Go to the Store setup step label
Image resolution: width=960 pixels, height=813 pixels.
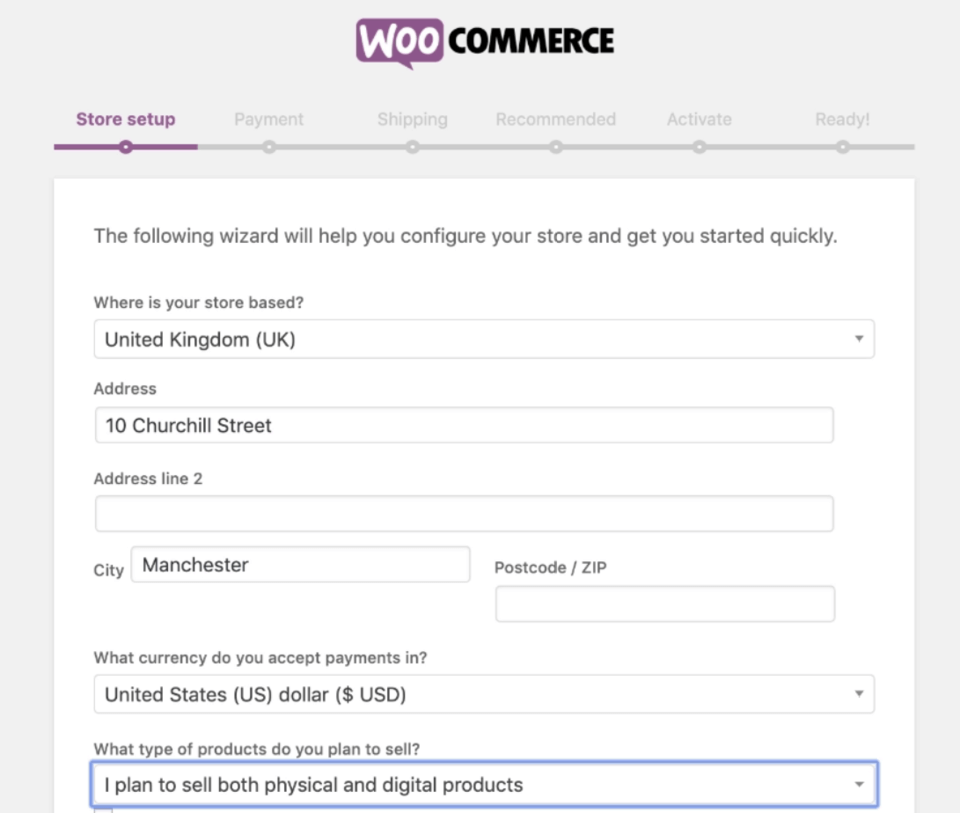tap(125, 119)
